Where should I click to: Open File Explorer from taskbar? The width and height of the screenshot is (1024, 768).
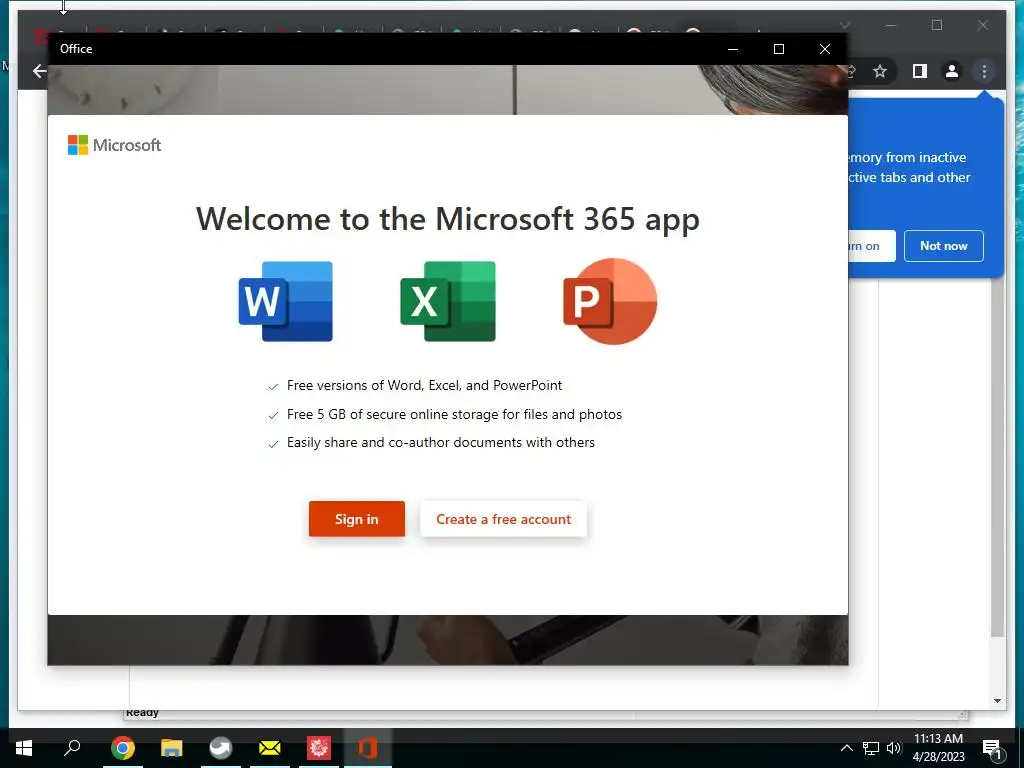click(172, 748)
